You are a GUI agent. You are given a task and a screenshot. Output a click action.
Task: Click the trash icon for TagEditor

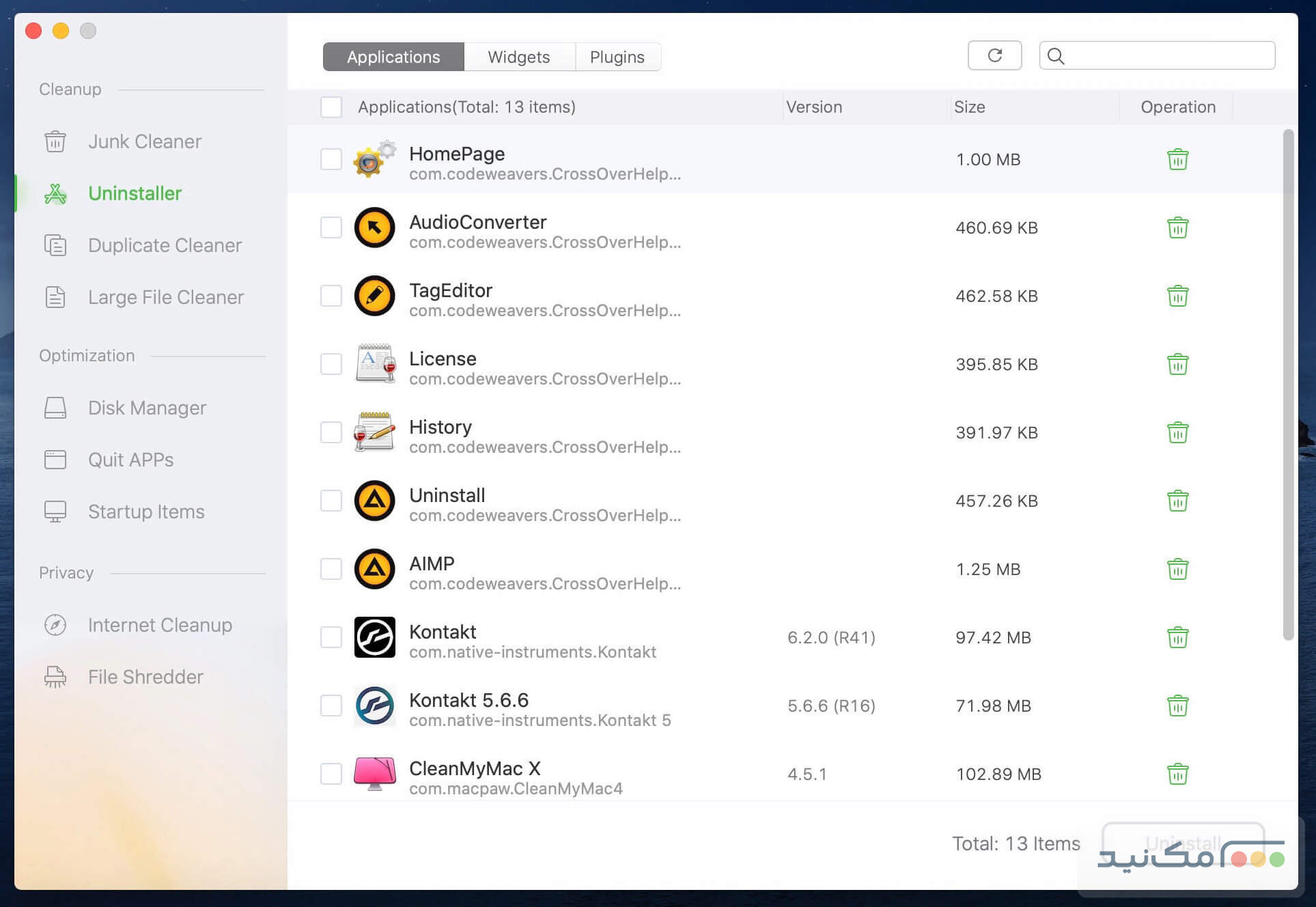(1177, 296)
